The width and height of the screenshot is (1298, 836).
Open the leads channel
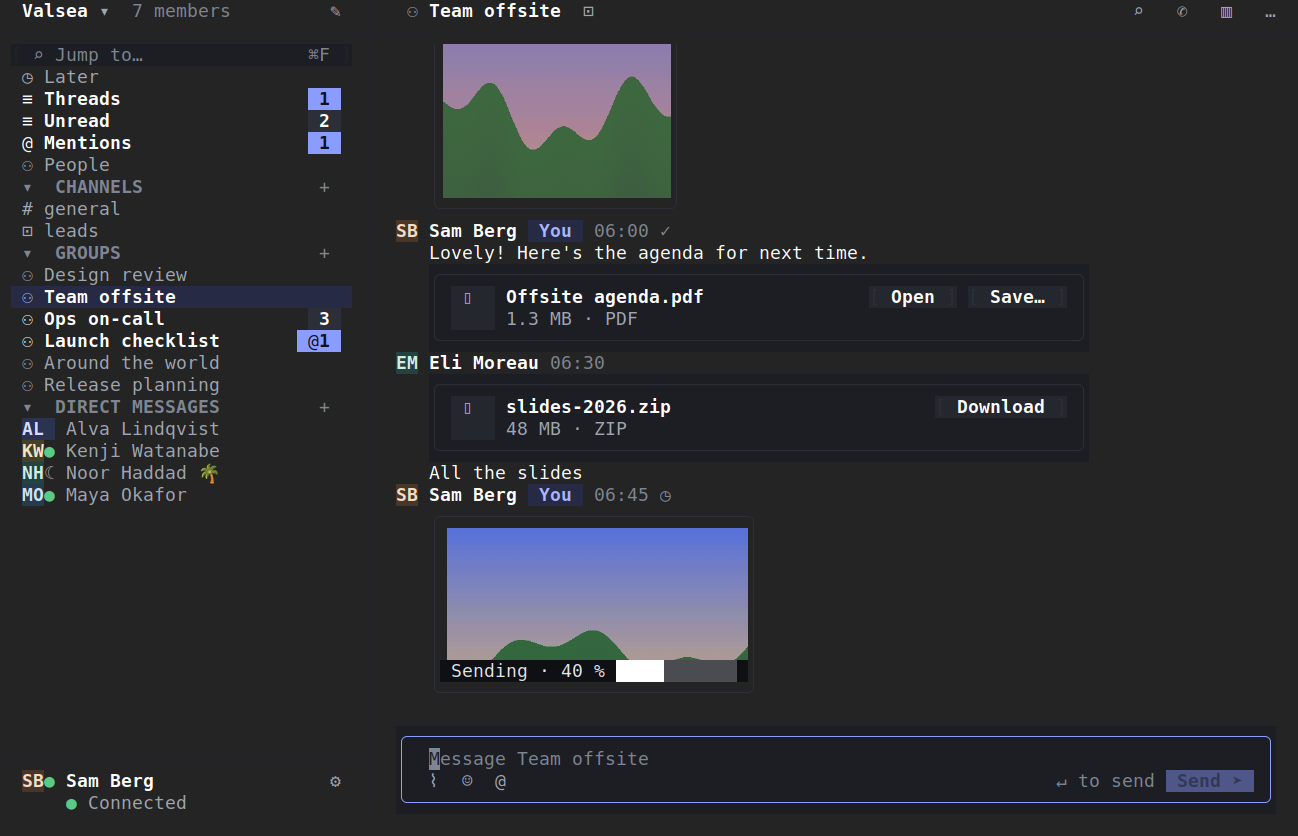pos(181,231)
